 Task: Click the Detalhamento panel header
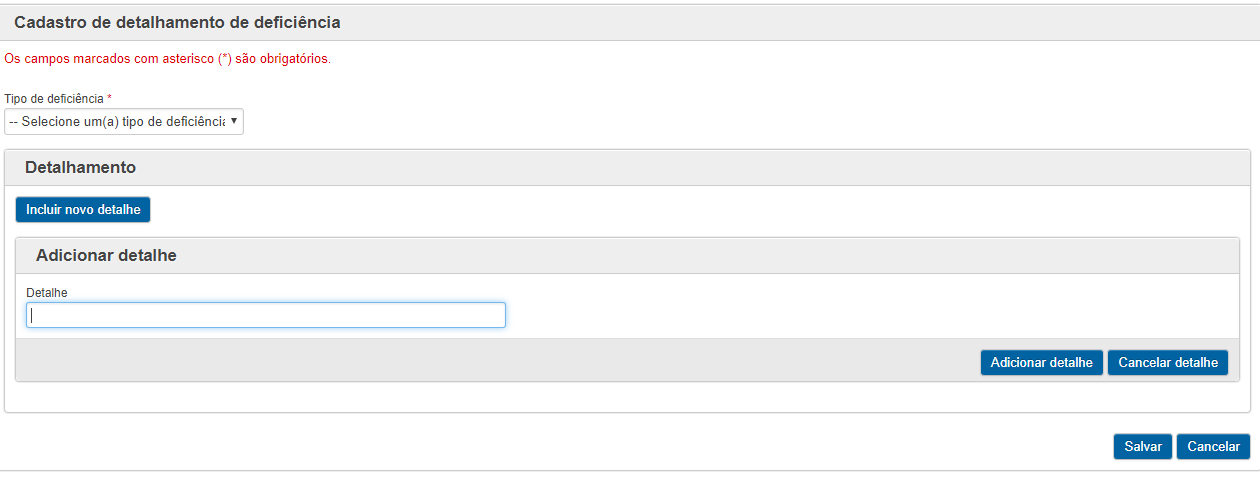coord(627,168)
